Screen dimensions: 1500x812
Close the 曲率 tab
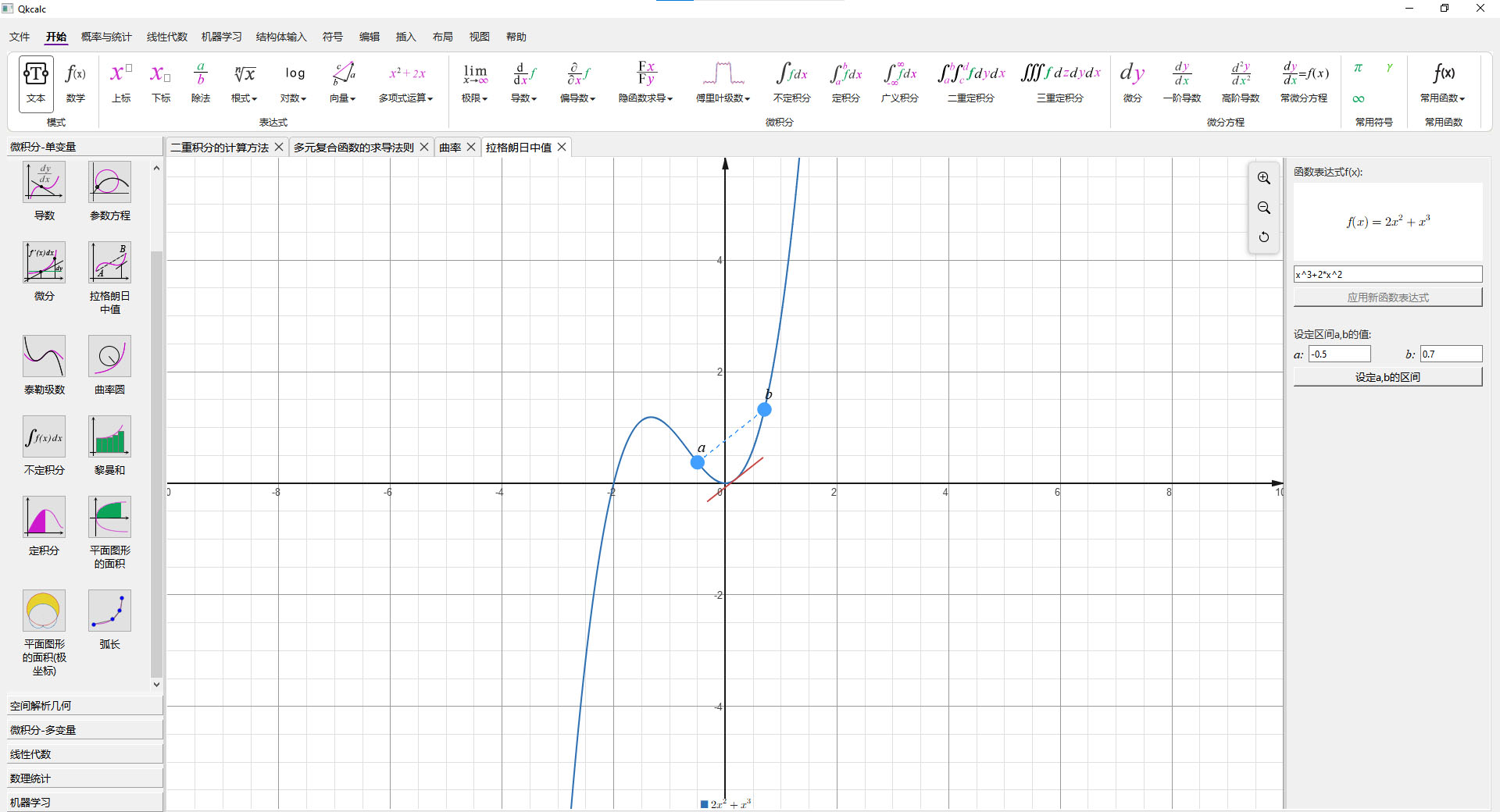pos(471,147)
